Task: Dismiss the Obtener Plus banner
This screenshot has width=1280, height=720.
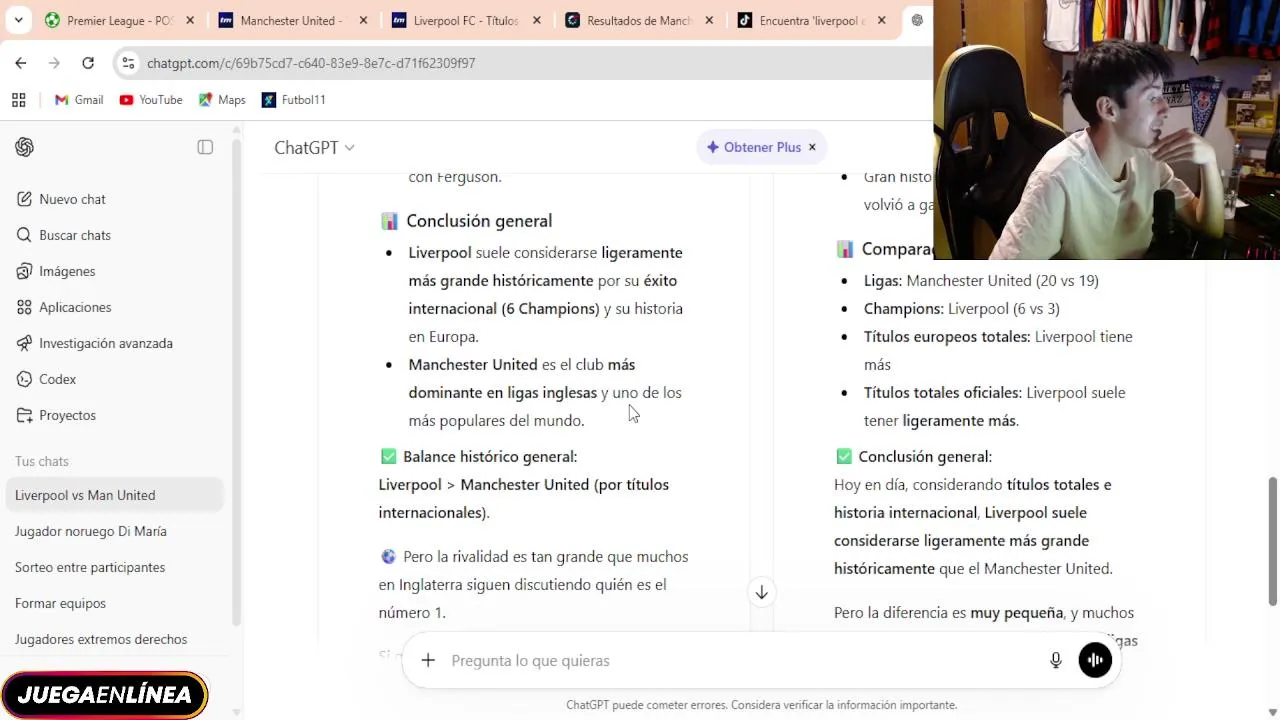Action: (x=812, y=147)
